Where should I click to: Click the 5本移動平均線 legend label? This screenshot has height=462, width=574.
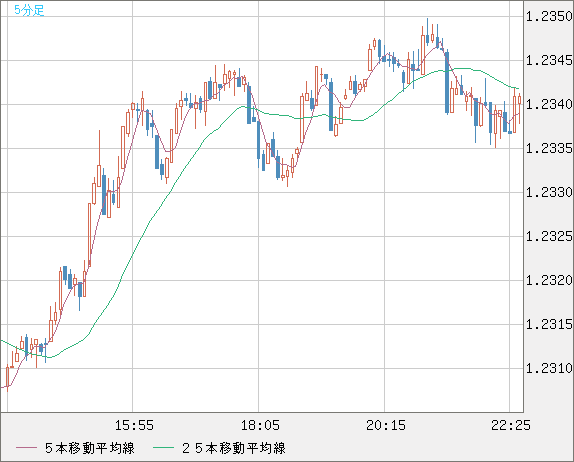tap(90, 448)
